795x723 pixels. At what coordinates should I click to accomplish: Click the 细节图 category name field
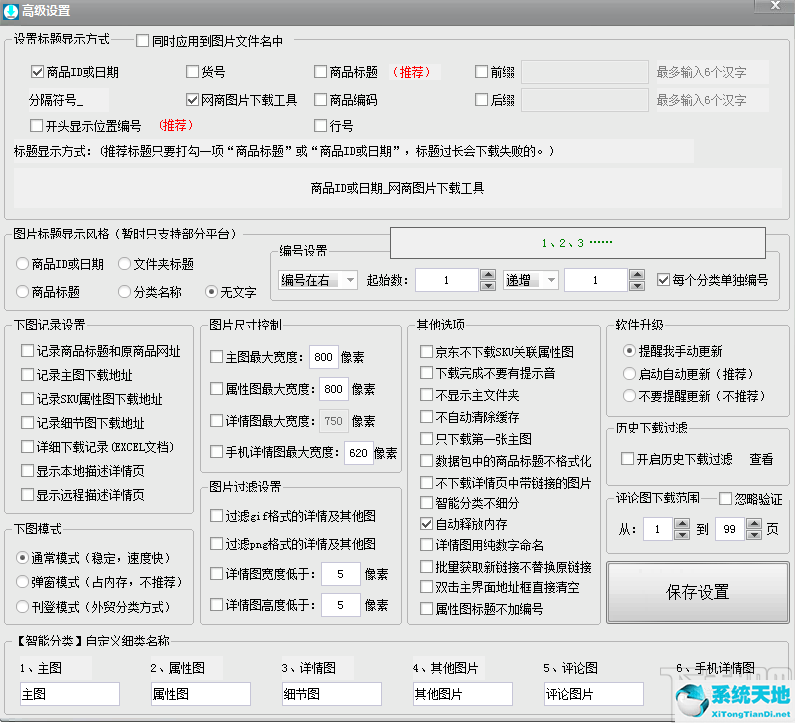click(x=332, y=694)
